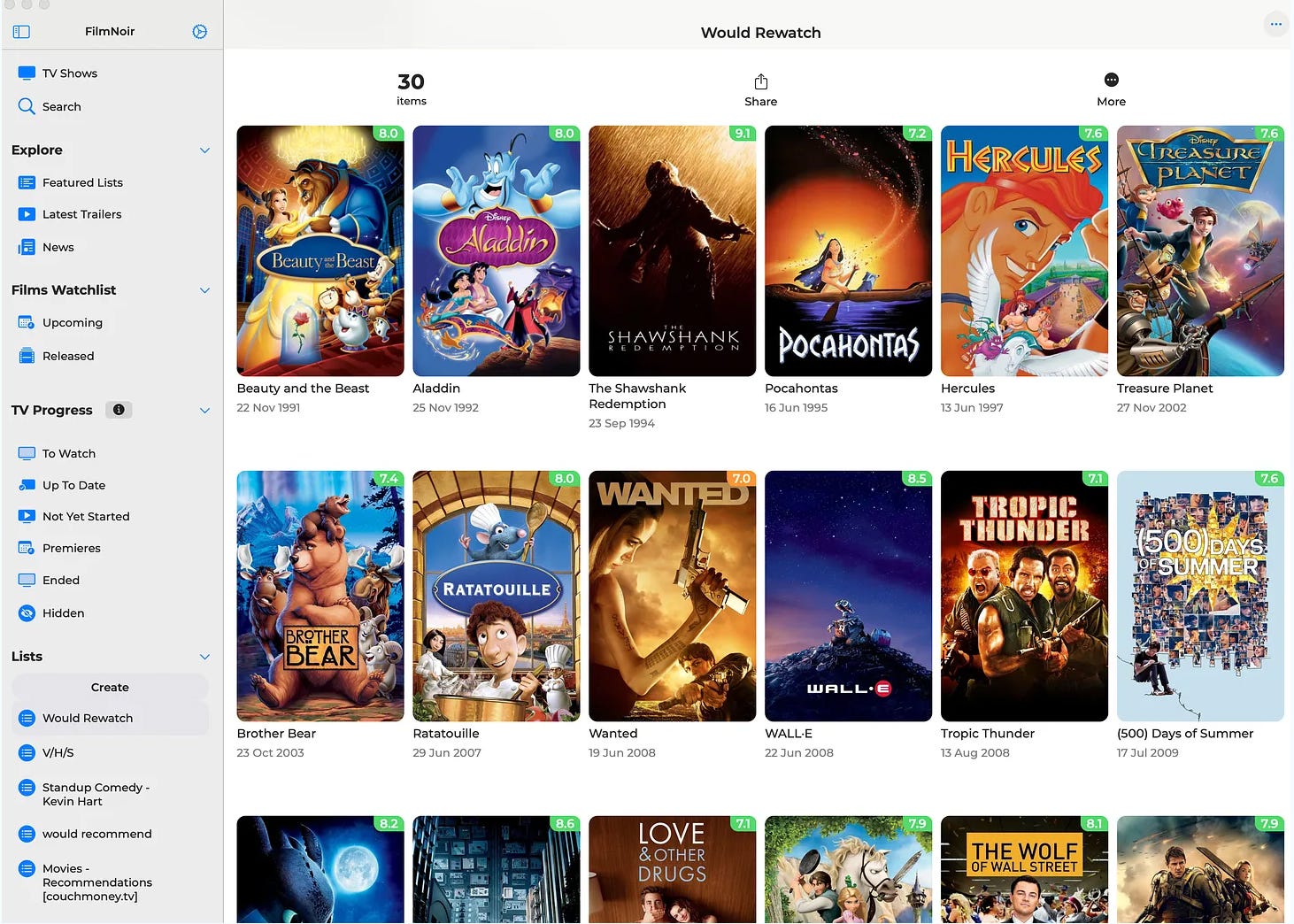Toggle the sidebar panel icon

click(22, 32)
